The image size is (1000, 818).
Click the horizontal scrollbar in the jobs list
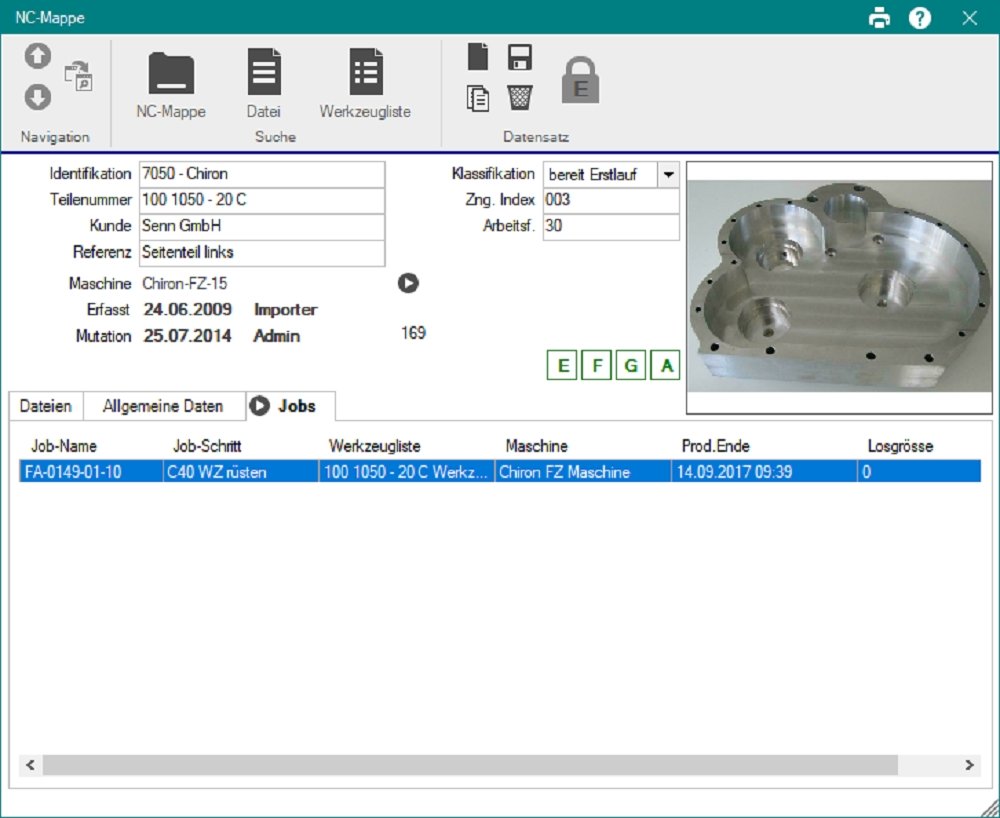tap(470, 765)
